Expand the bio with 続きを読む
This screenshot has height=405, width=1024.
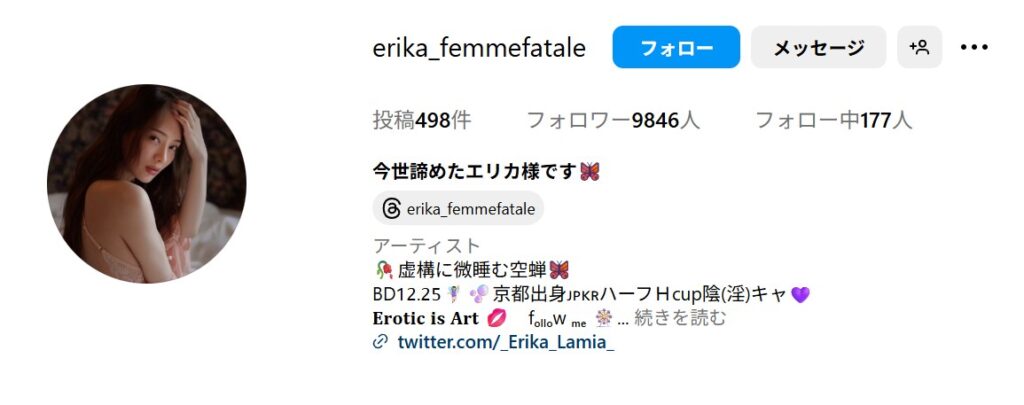pos(680,318)
